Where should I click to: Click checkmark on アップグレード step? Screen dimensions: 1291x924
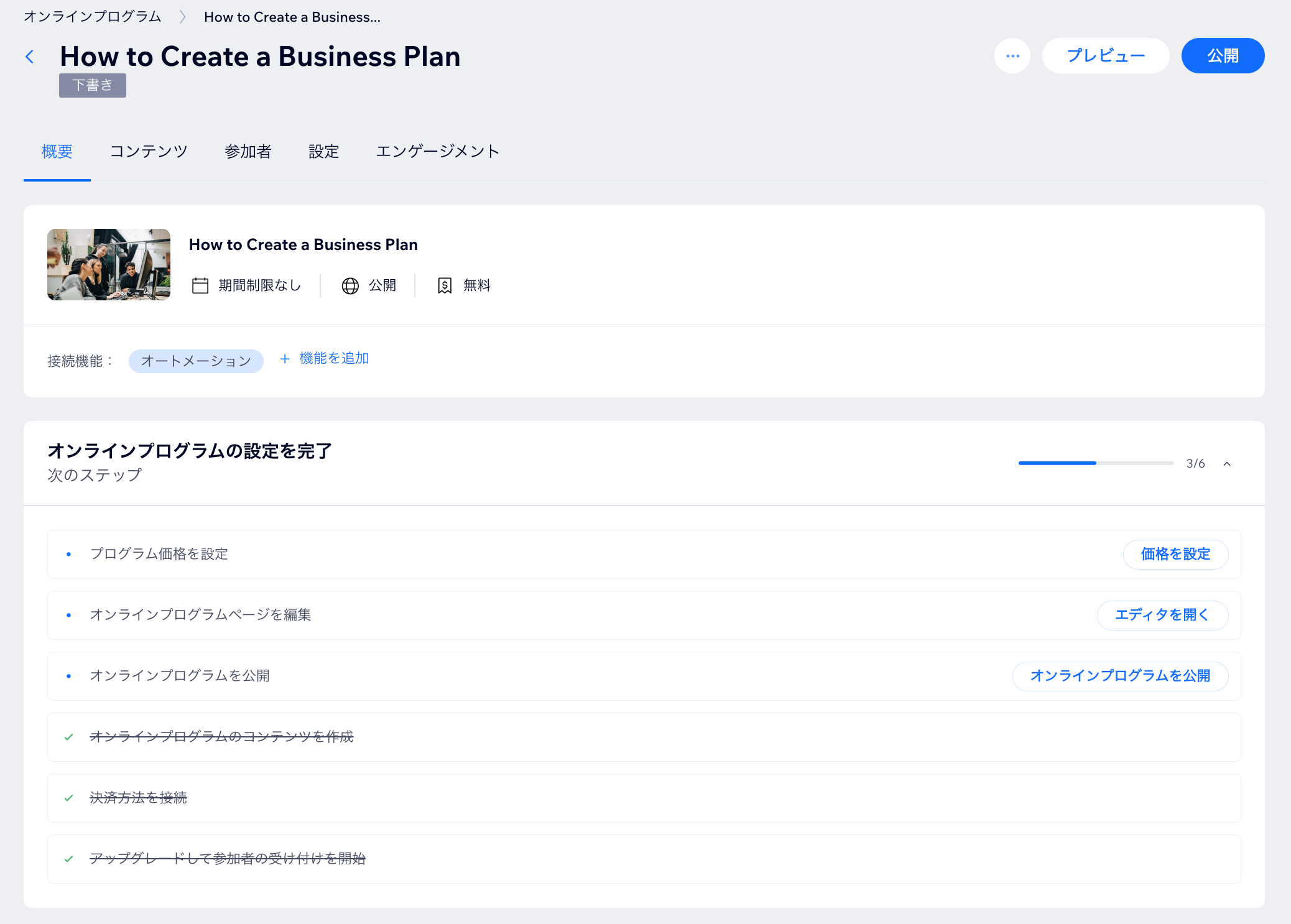(69, 859)
